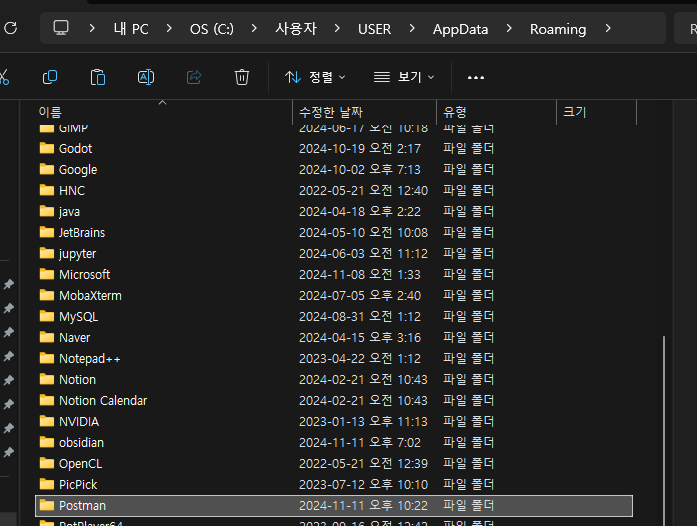This screenshot has height=526, width=697.
Task: Select the HNC folder icon
Action: click(x=47, y=190)
